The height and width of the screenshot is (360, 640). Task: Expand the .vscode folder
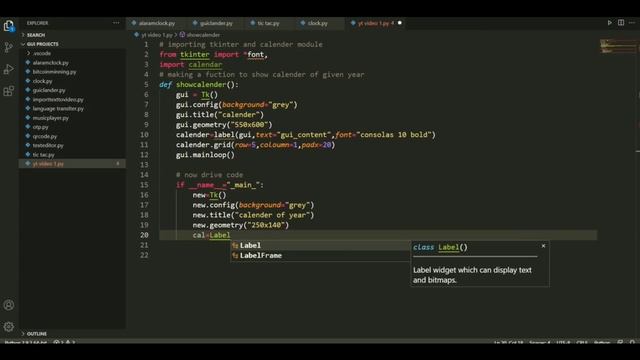pyautogui.click(x=42, y=53)
